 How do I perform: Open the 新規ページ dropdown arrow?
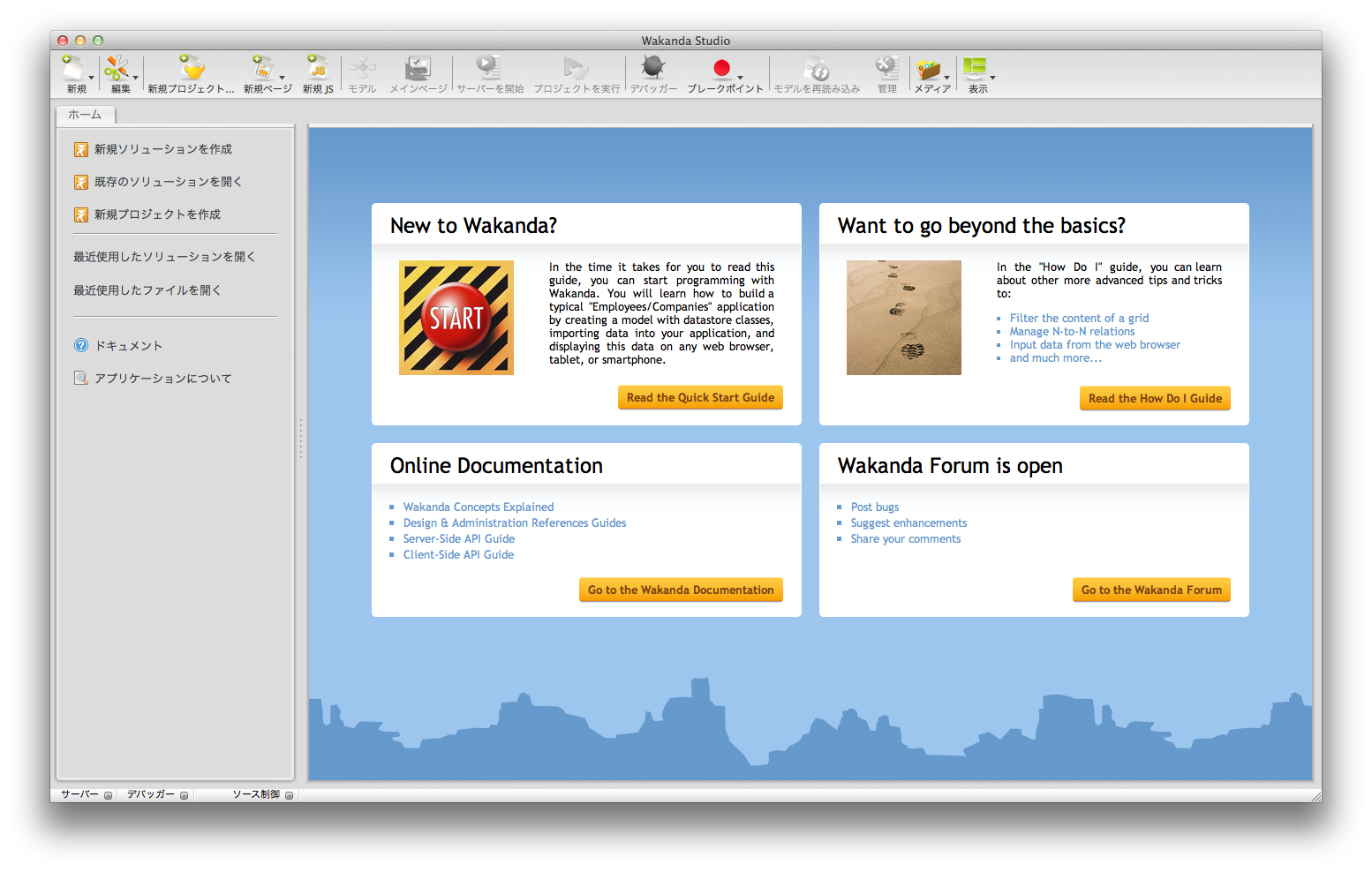click(282, 78)
